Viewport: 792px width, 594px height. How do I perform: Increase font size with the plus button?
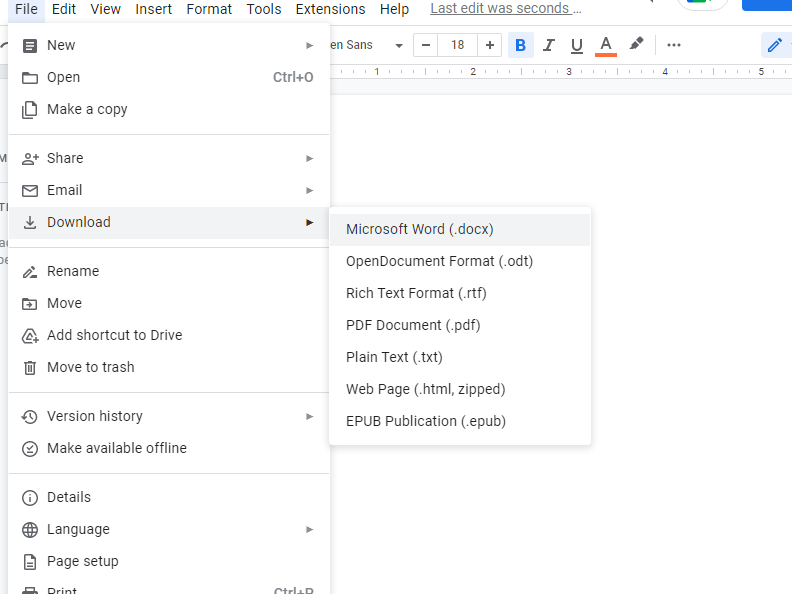click(489, 45)
